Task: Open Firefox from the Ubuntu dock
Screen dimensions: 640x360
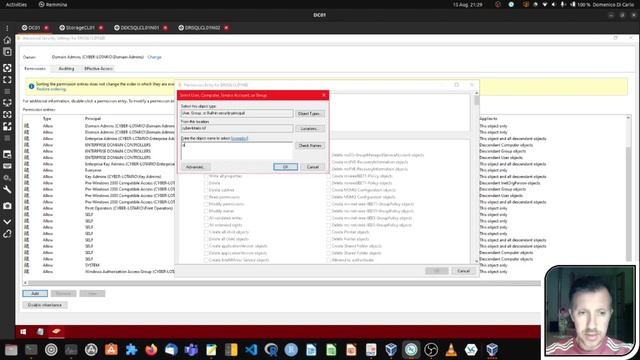Action: (151, 350)
